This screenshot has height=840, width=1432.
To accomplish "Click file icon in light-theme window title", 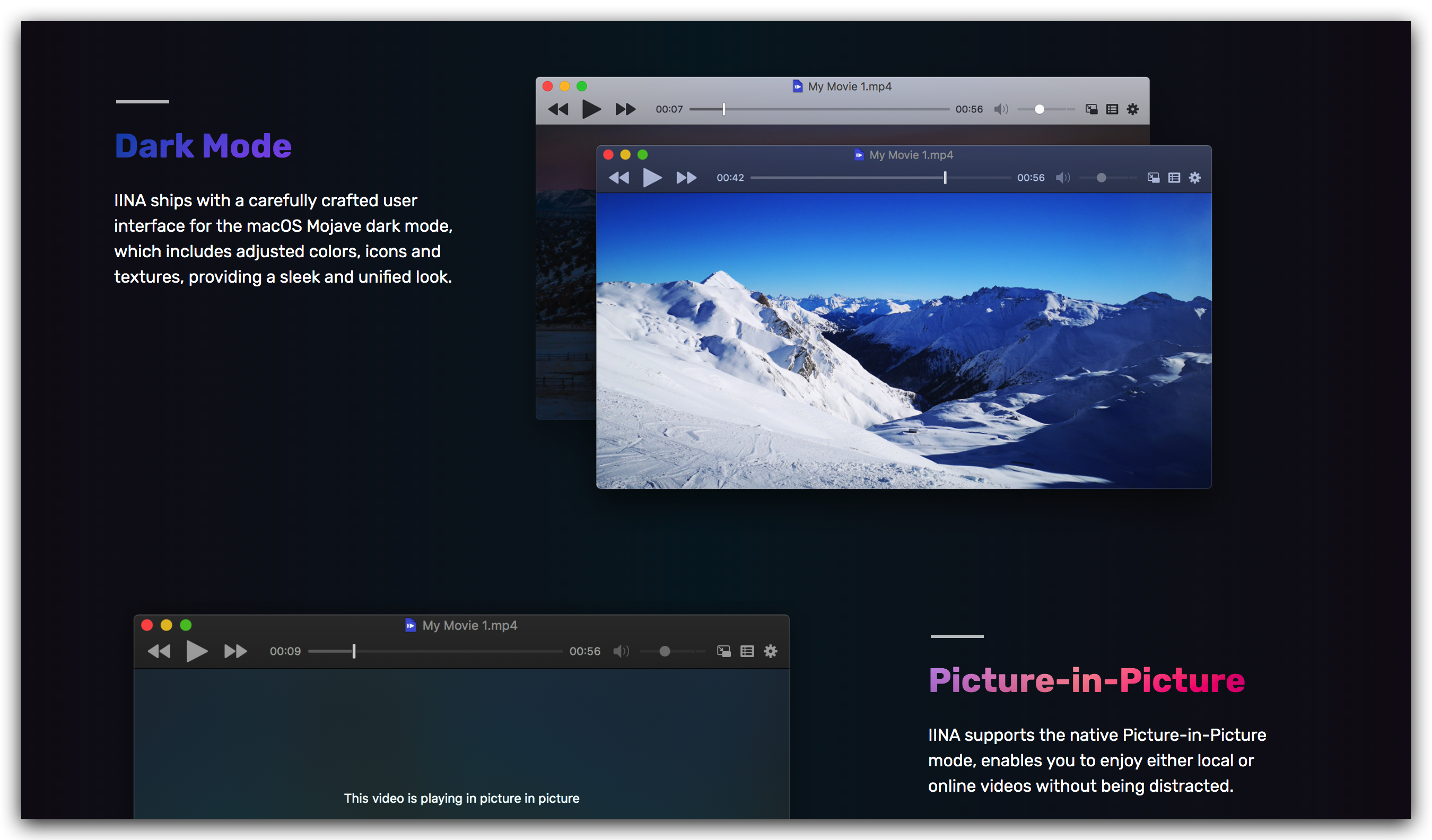I will pyautogui.click(x=797, y=86).
